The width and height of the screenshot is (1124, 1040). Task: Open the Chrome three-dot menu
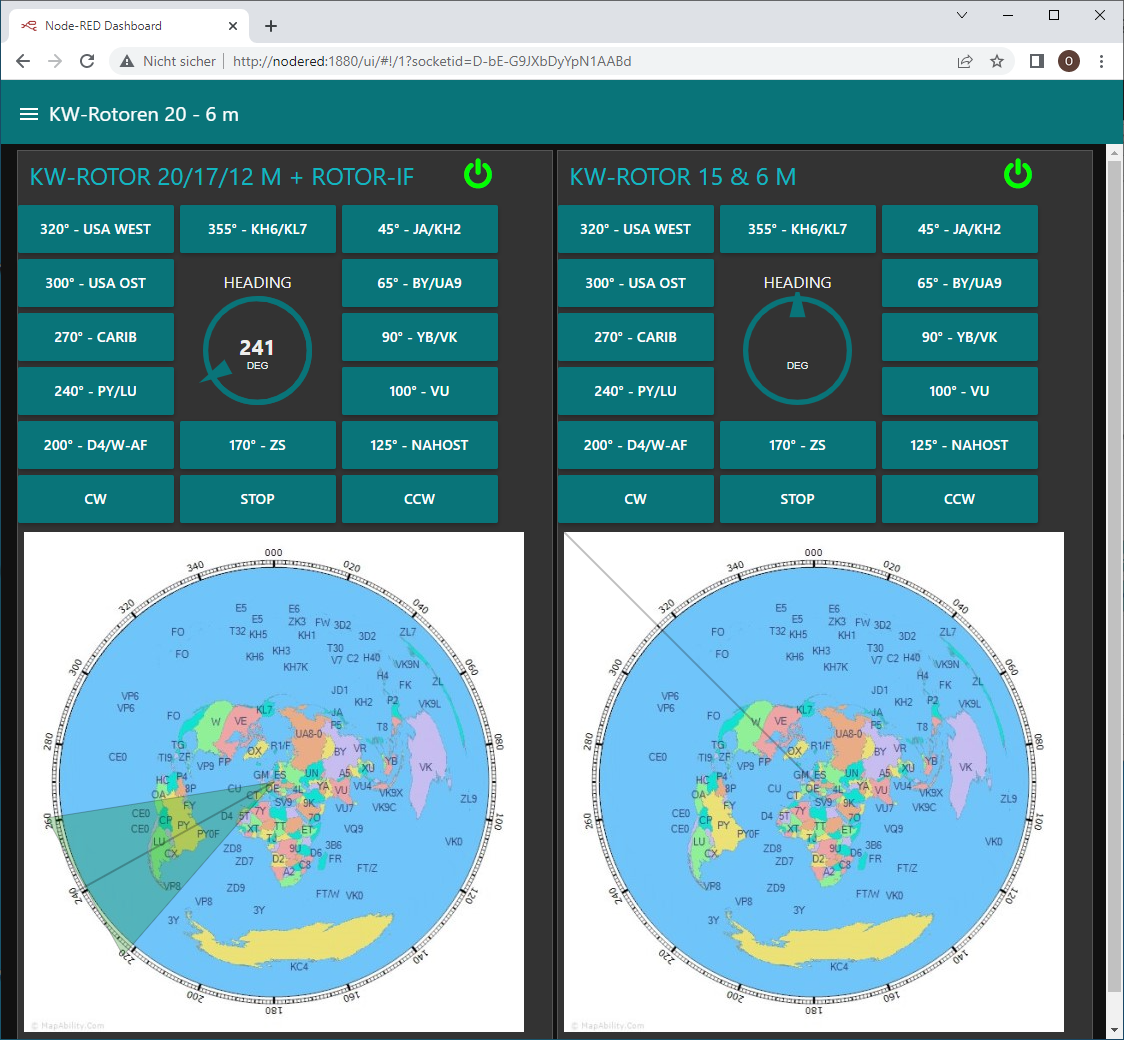pos(1102,61)
